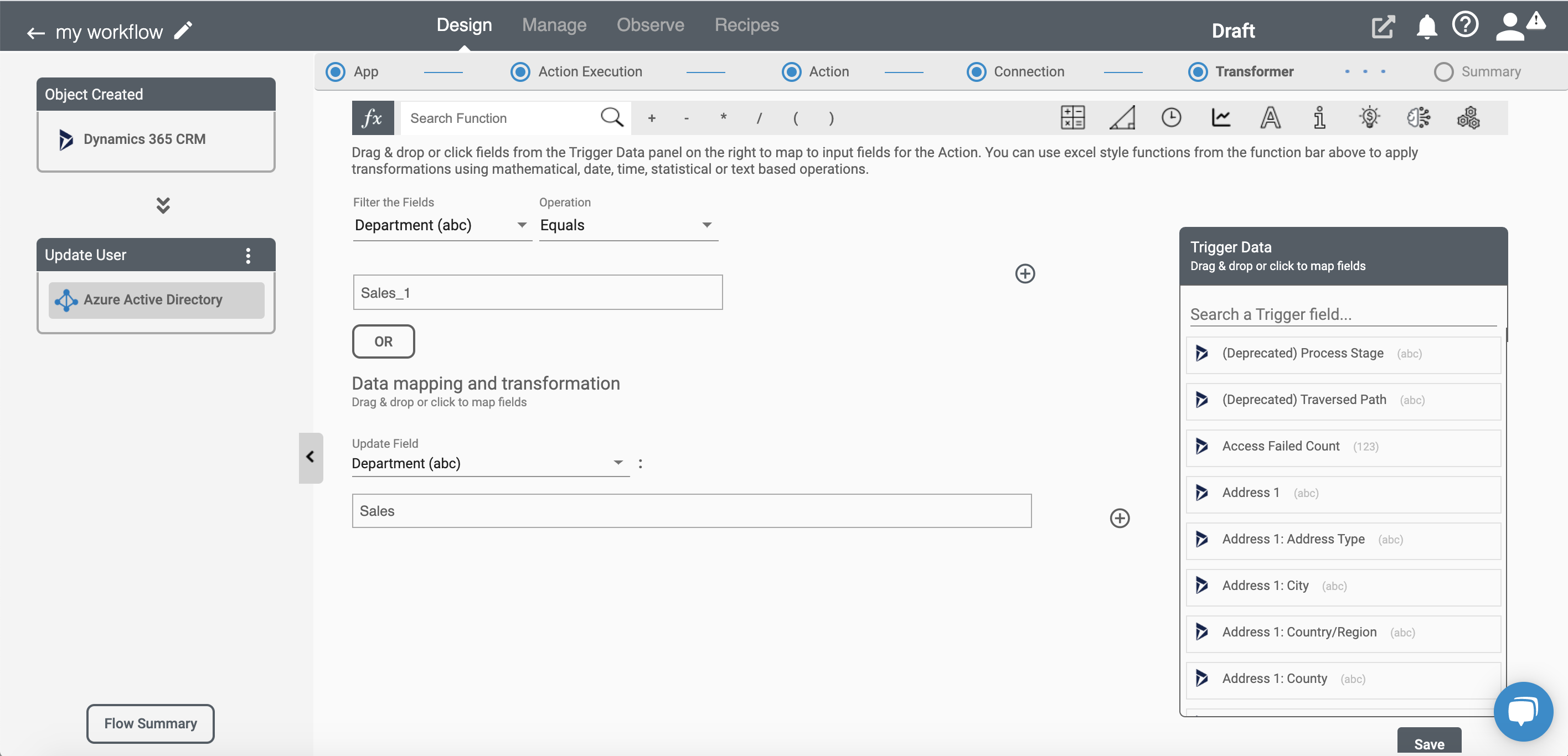Click the Flow Summary button
The height and width of the screenshot is (756, 1568).
click(150, 723)
